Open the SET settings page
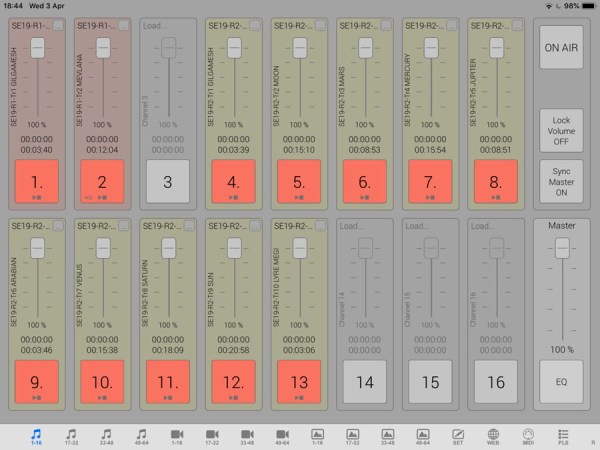The height and width of the screenshot is (450, 600). pos(458,436)
